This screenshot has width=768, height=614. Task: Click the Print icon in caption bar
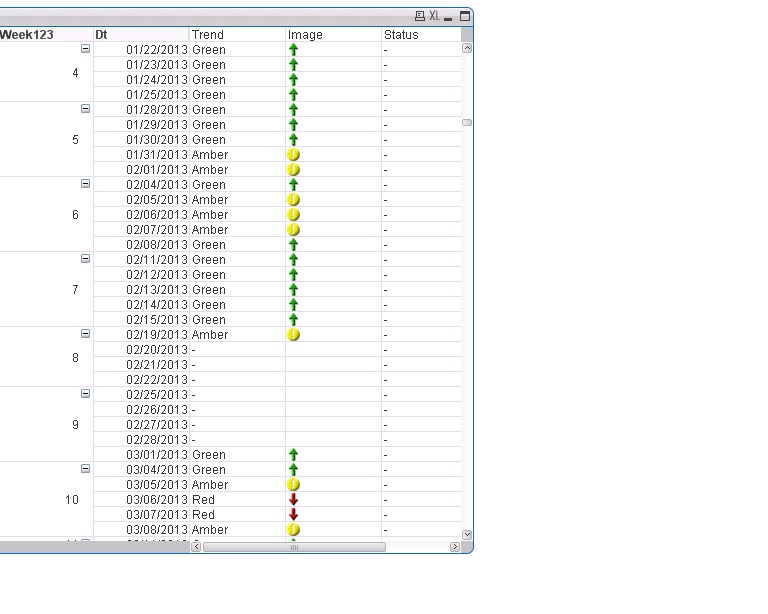click(420, 16)
